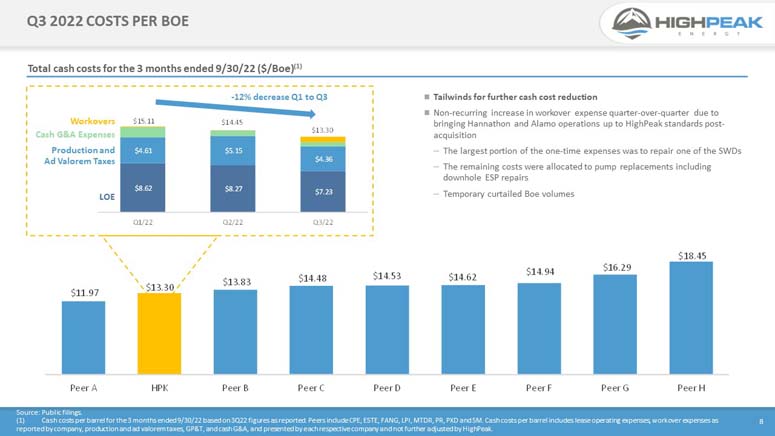Click the $13.30 total above Q3/22 stacked bar
This screenshot has height=436, width=775.
[x=322, y=130]
